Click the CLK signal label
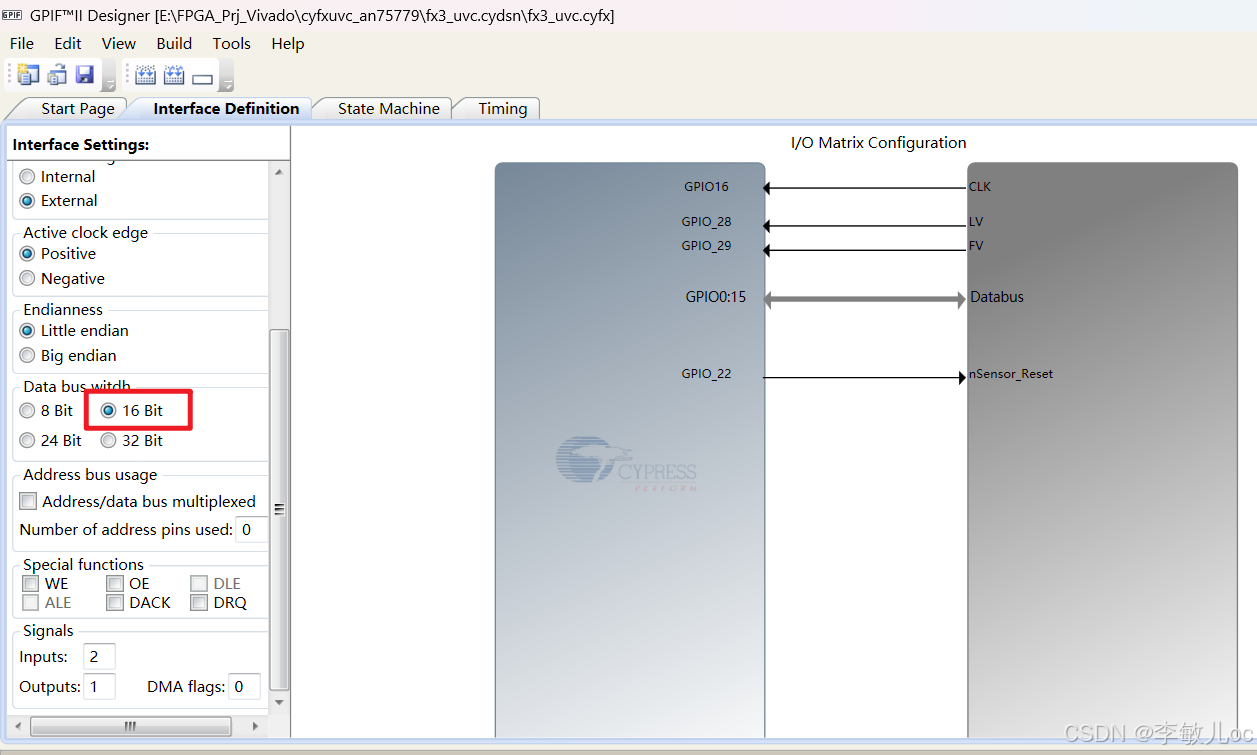1257x755 pixels. pos(980,187)
